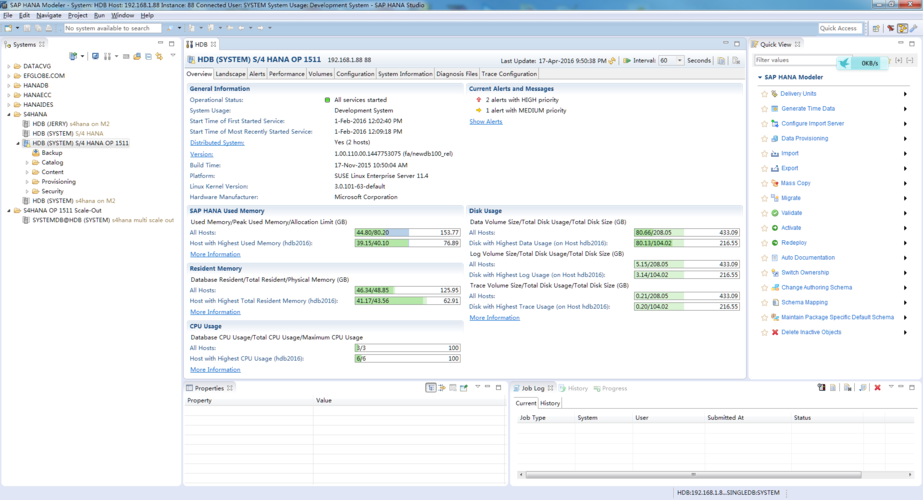The image size is (923, 500).
Task: Collapse the SAP HANA Modeler section
Action: 759,77
